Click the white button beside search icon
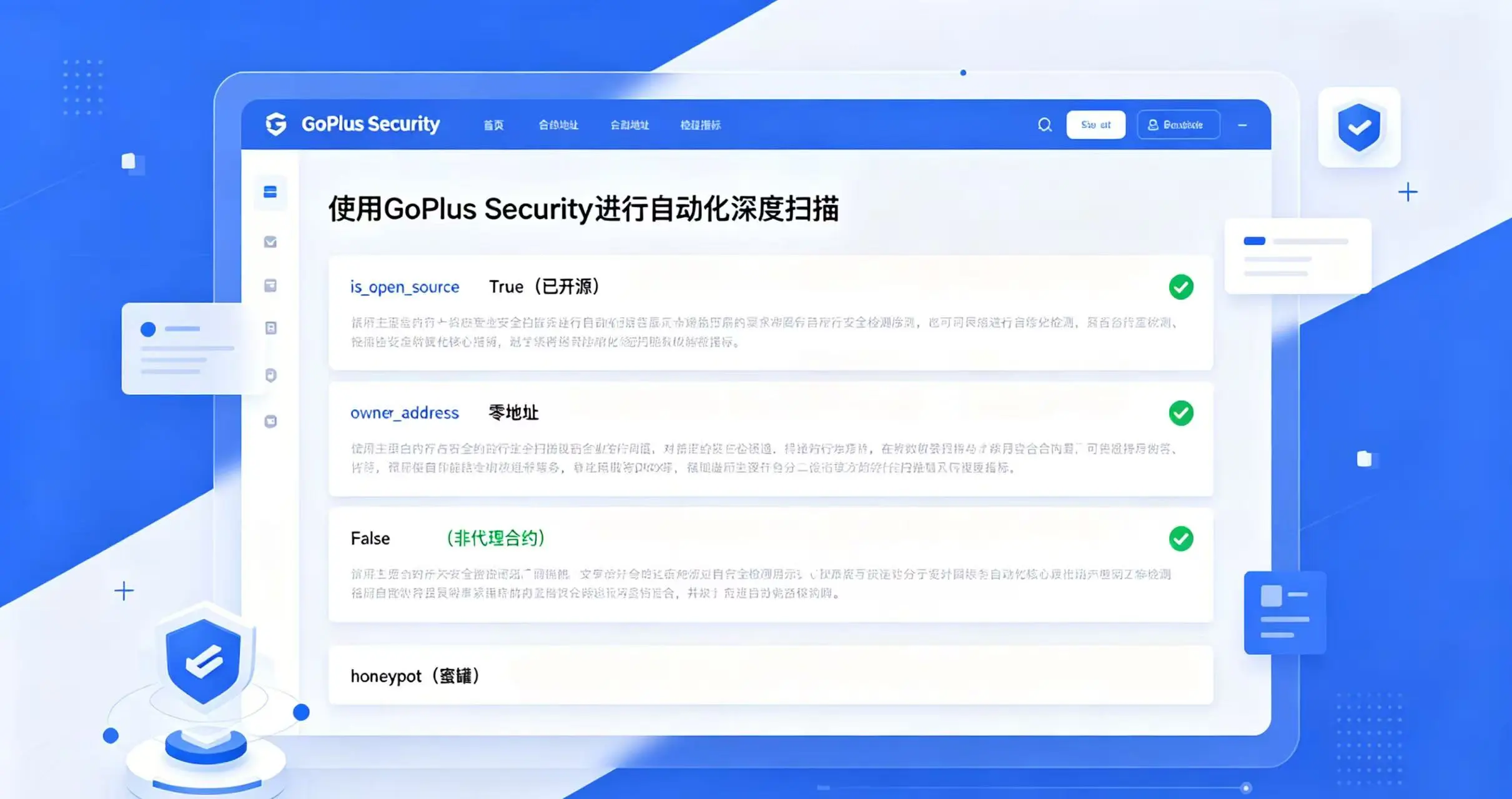The width and height of the screenshot is (1512, 799). pos(1095,124)
